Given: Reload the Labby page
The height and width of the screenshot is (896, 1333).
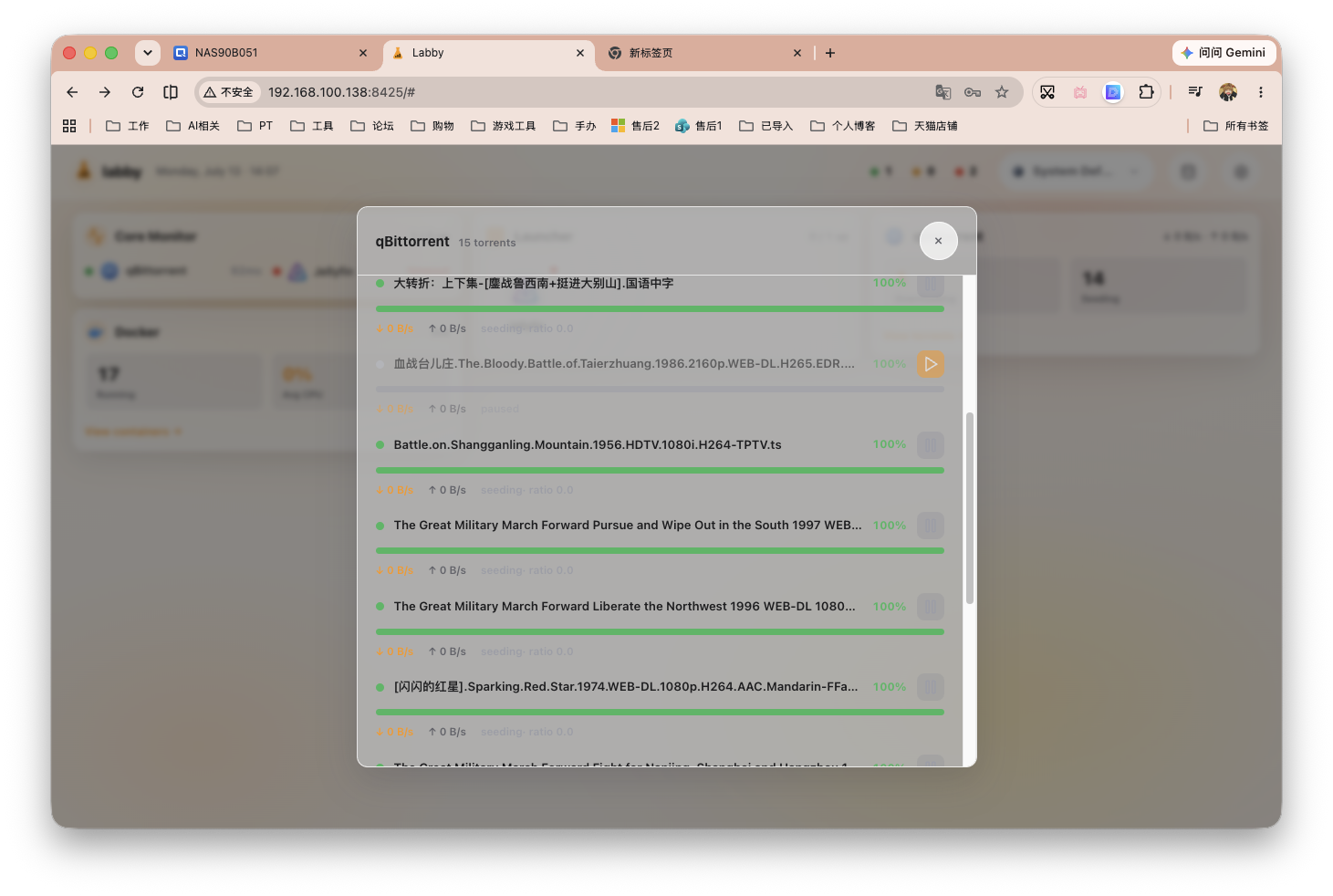Looking at the screenshot, I should click(138, 92).
